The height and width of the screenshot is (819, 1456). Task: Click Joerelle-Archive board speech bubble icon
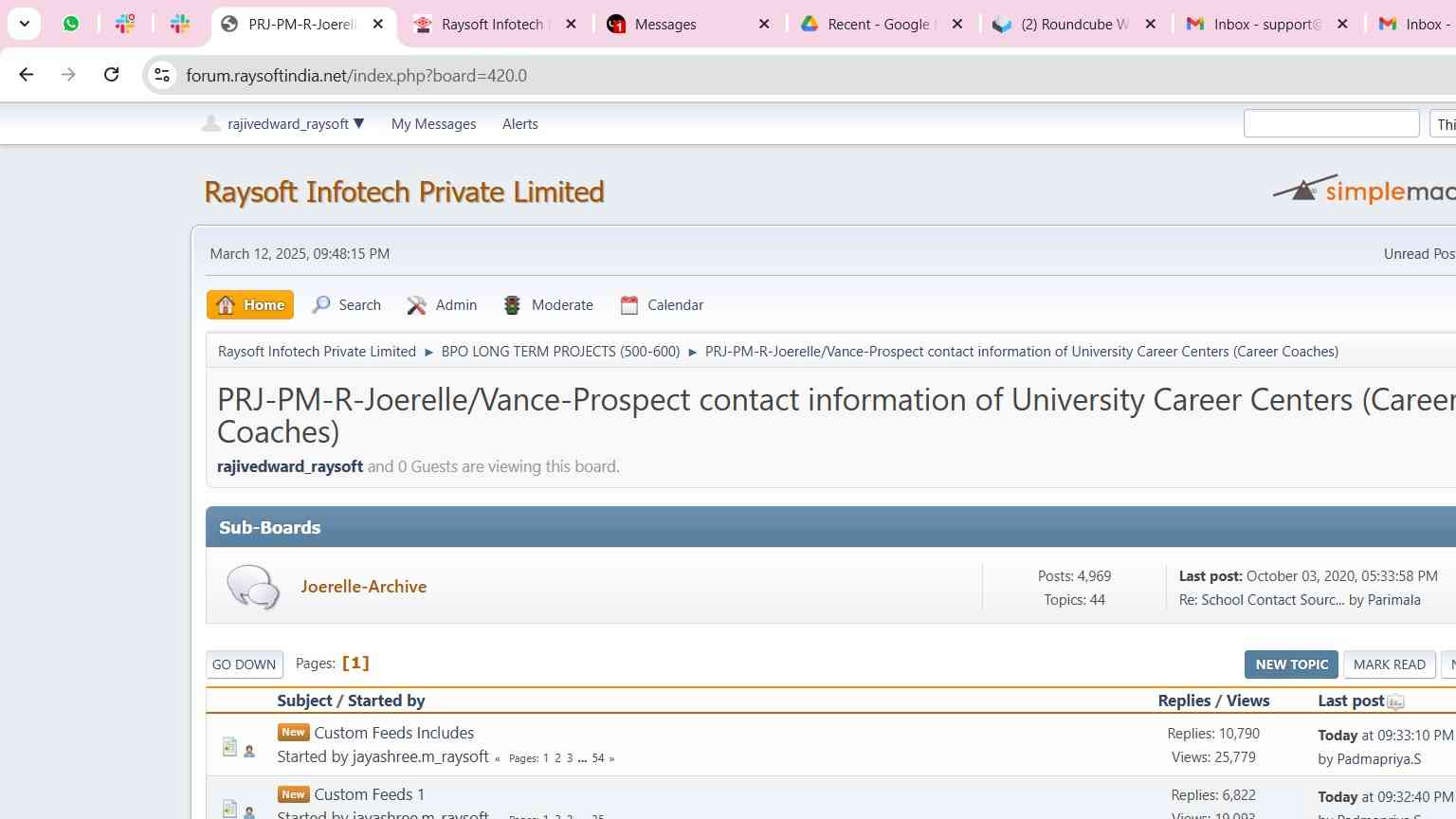[253, 587]
